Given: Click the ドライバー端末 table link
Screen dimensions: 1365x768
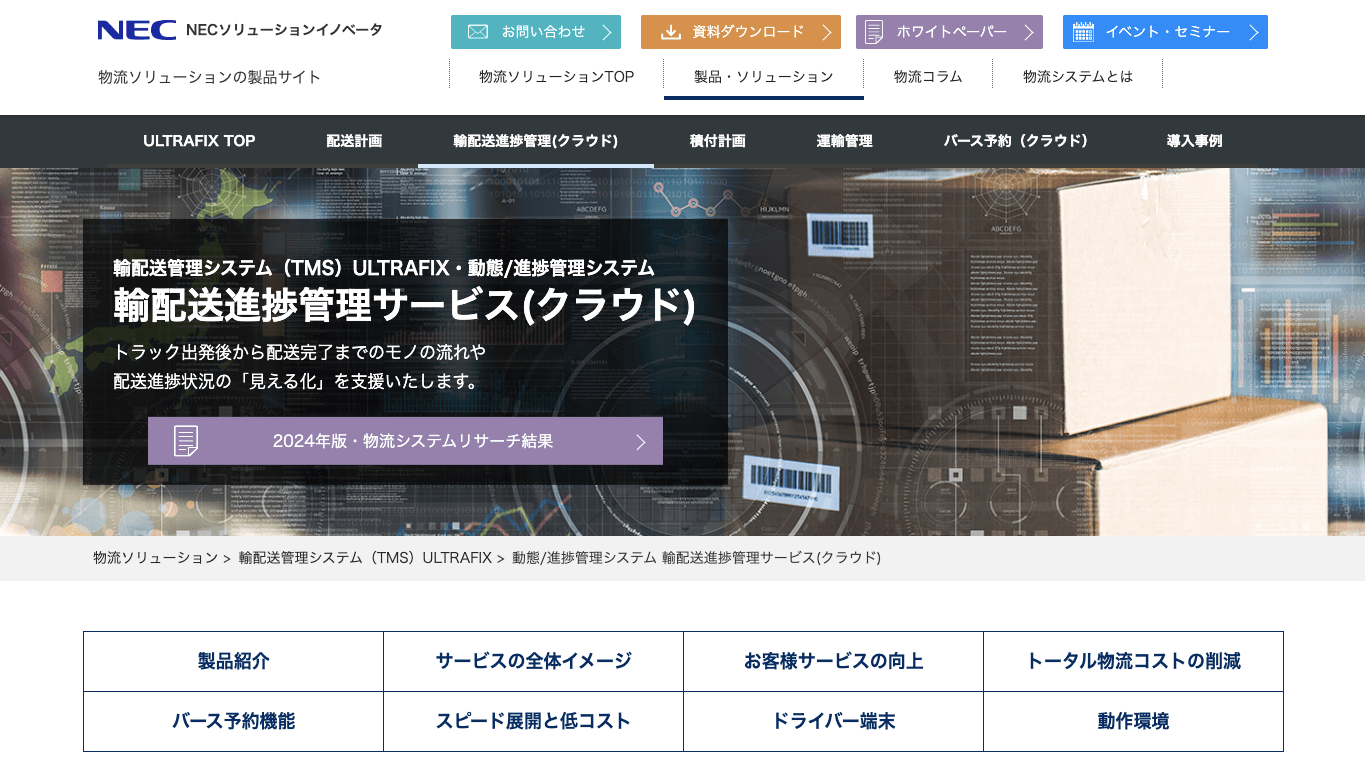Looking at the screenshot, I should click(x=833, y=722).
